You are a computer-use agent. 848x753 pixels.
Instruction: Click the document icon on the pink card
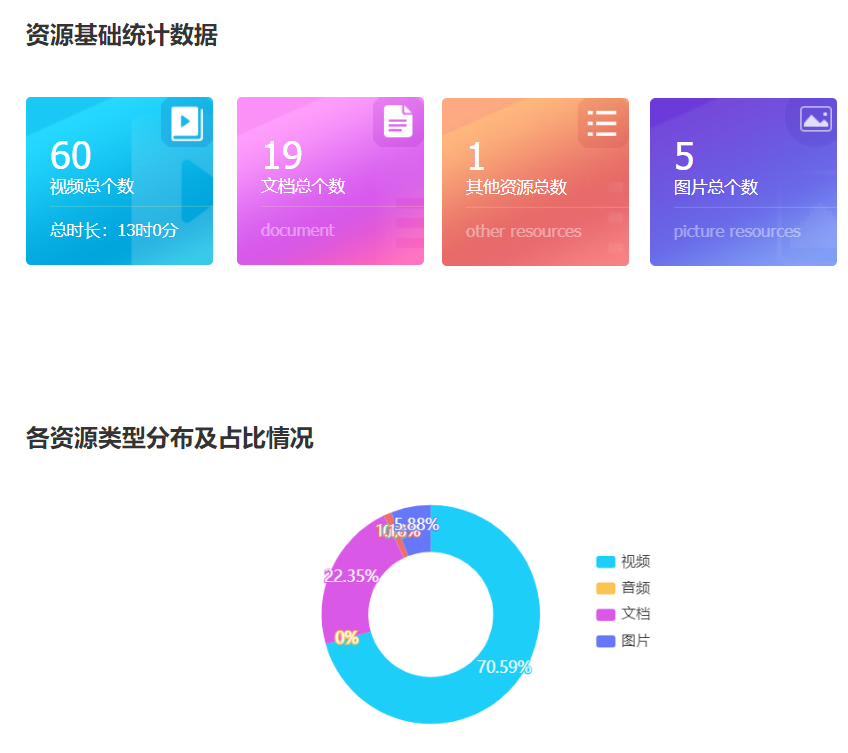[398, 120]
